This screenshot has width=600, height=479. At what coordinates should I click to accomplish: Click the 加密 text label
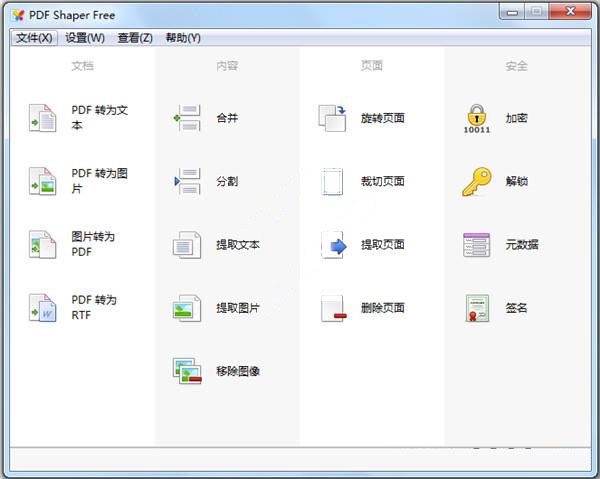tap(517, 118)
